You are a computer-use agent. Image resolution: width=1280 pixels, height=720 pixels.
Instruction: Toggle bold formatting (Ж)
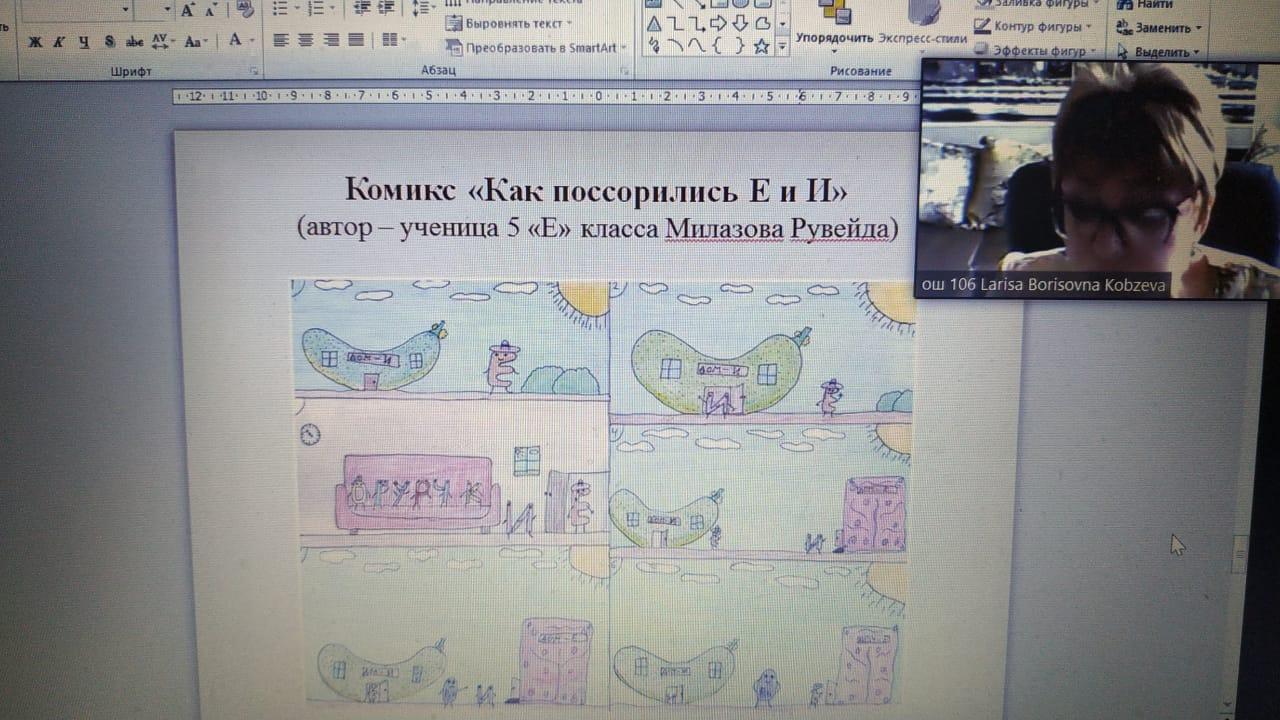click(35, 42)
